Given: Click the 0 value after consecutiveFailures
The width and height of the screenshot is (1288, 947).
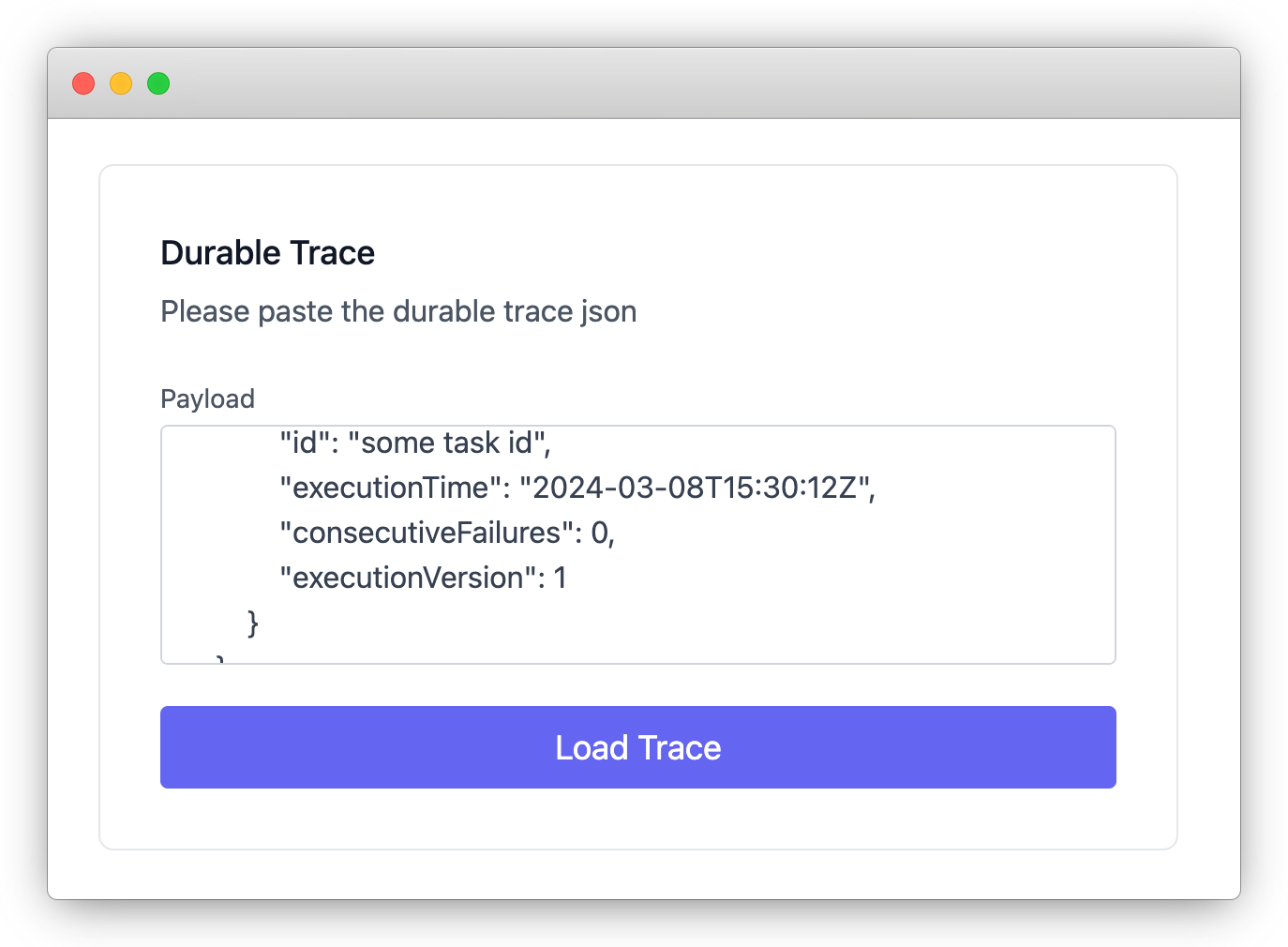Looking at the screenshot, I should (600, 533).
